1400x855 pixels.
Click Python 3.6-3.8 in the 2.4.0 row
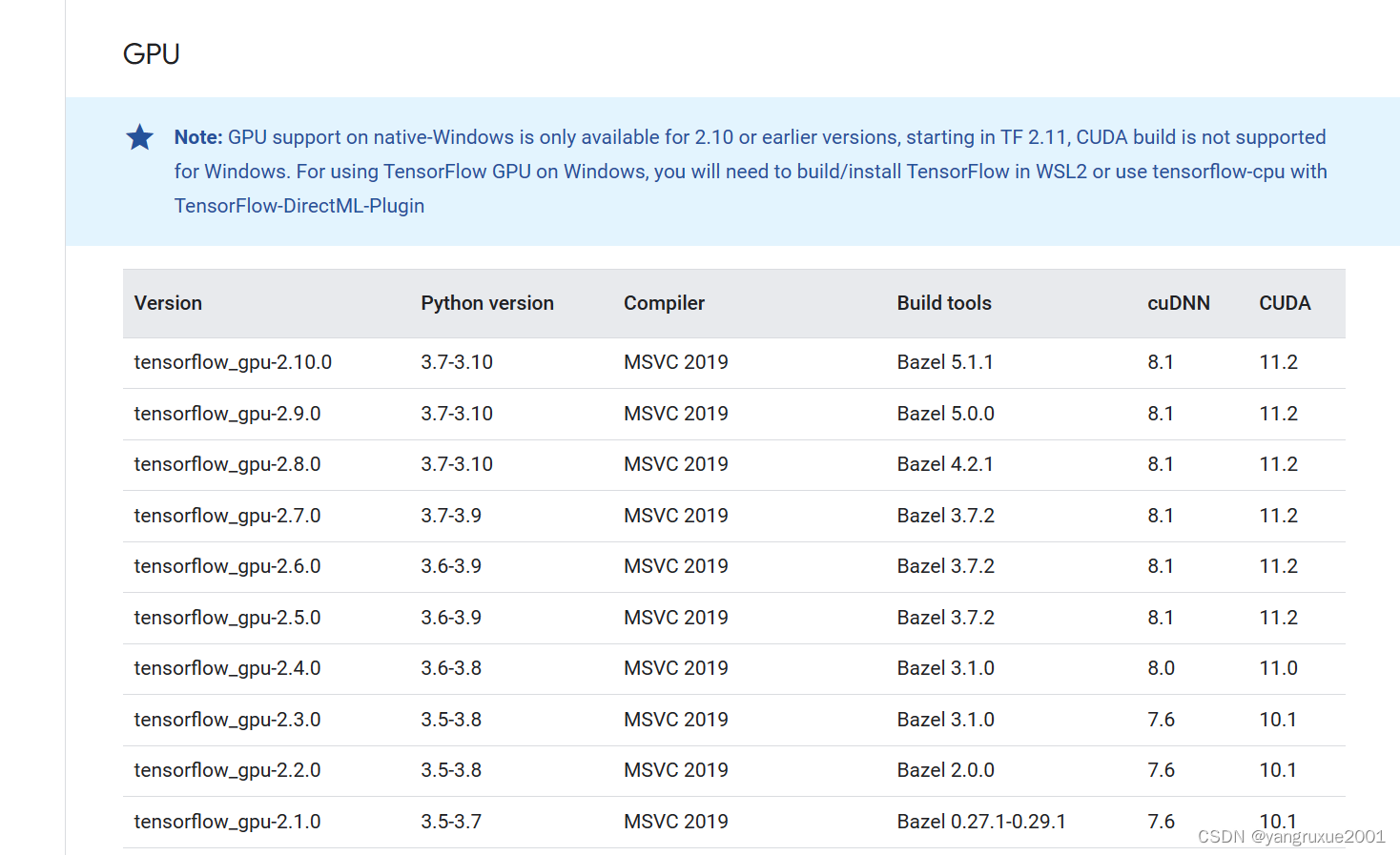point(451,668)
